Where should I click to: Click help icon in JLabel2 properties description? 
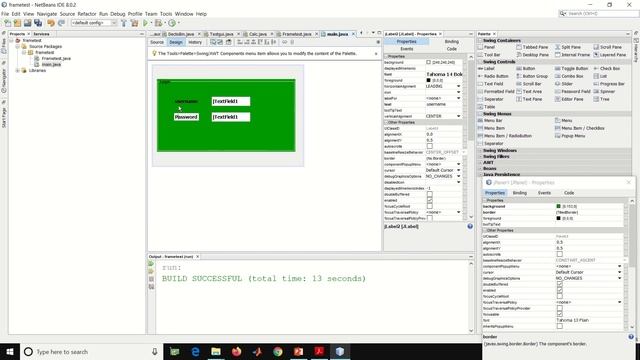click(470, 226)
